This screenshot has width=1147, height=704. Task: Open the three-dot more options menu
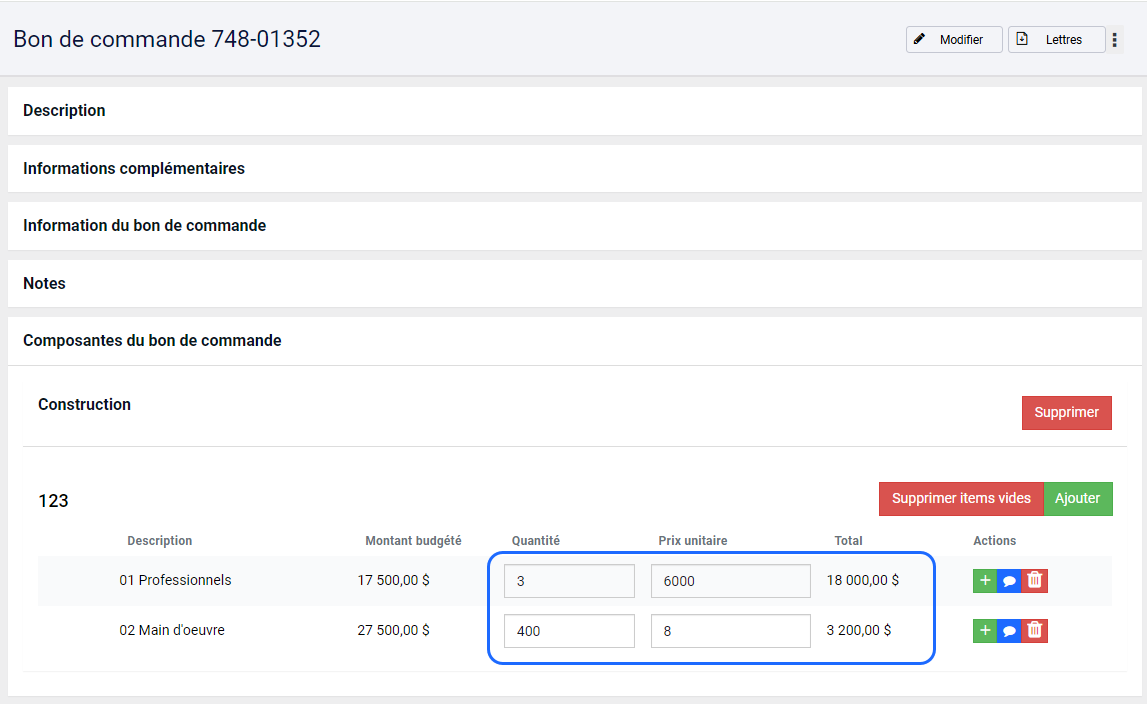point(1114,40)
